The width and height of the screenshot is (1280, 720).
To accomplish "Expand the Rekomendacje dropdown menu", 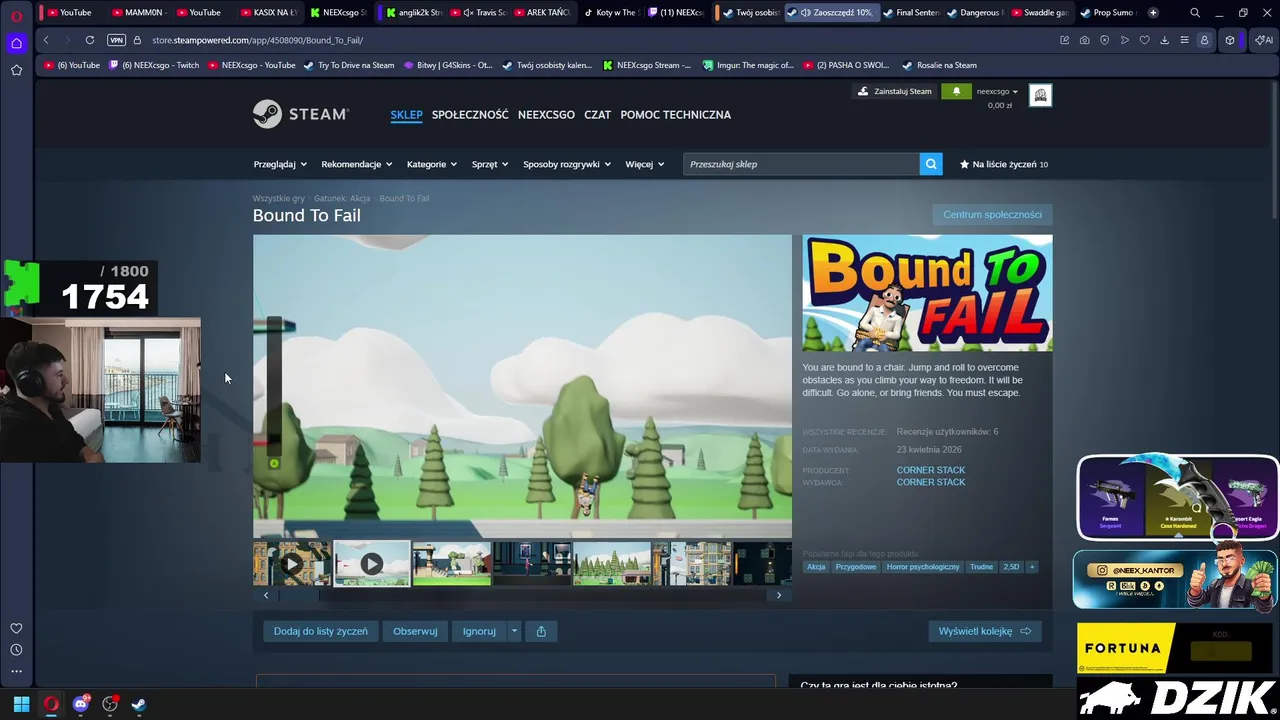I will coord(357,164).
